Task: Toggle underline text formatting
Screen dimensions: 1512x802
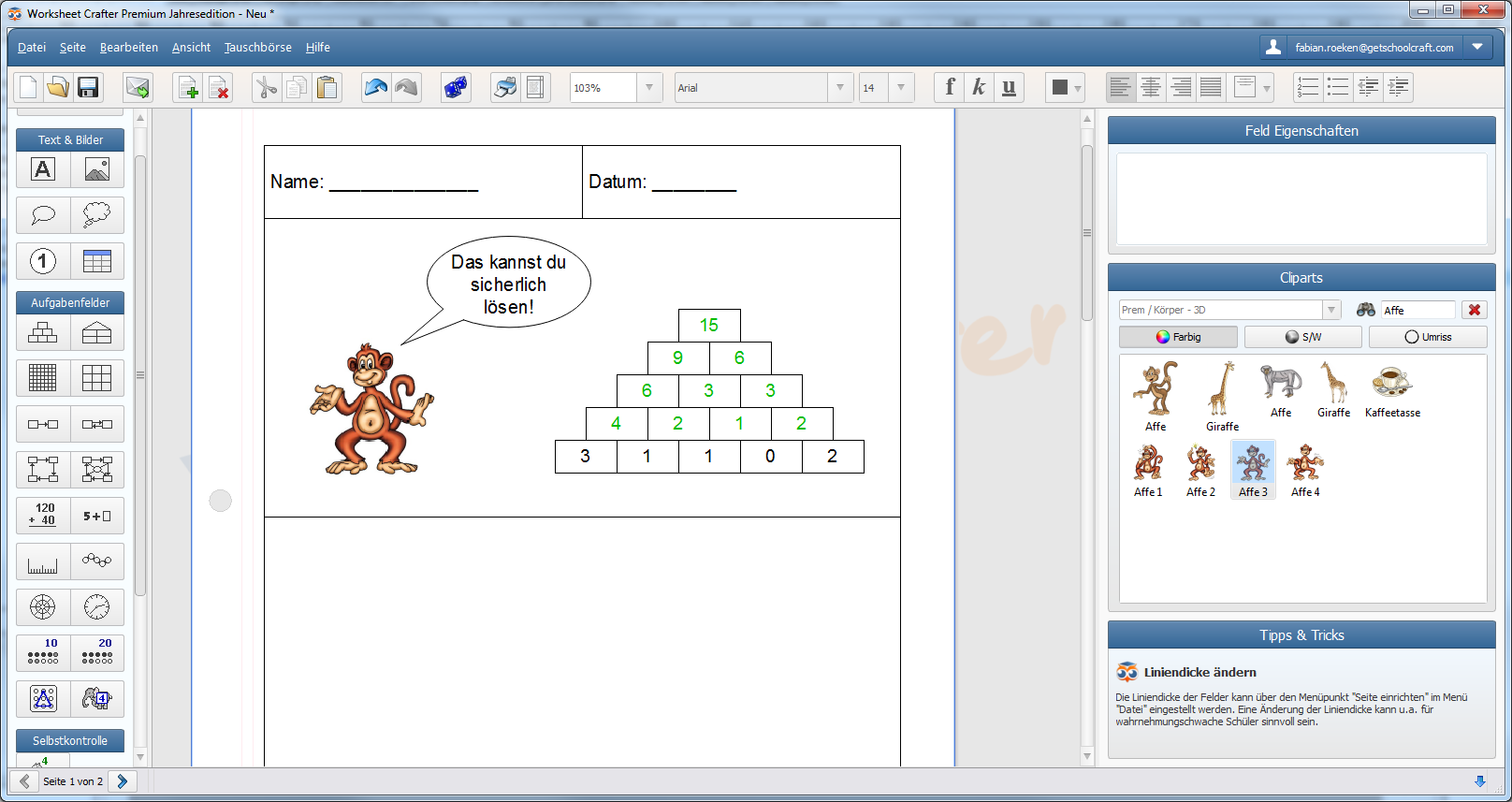Action: coord(1009,88)
